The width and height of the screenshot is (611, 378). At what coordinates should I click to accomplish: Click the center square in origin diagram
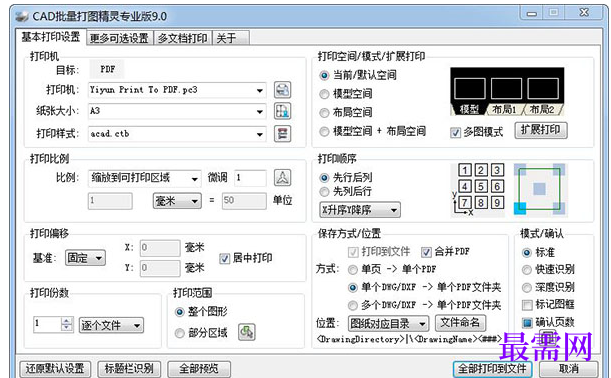click(539, 189)
